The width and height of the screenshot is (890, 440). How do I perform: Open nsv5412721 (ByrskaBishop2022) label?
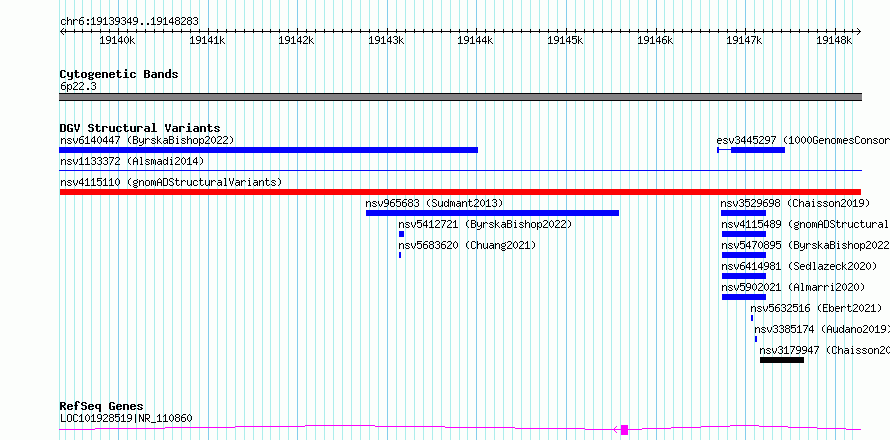(x=485, y=224)
